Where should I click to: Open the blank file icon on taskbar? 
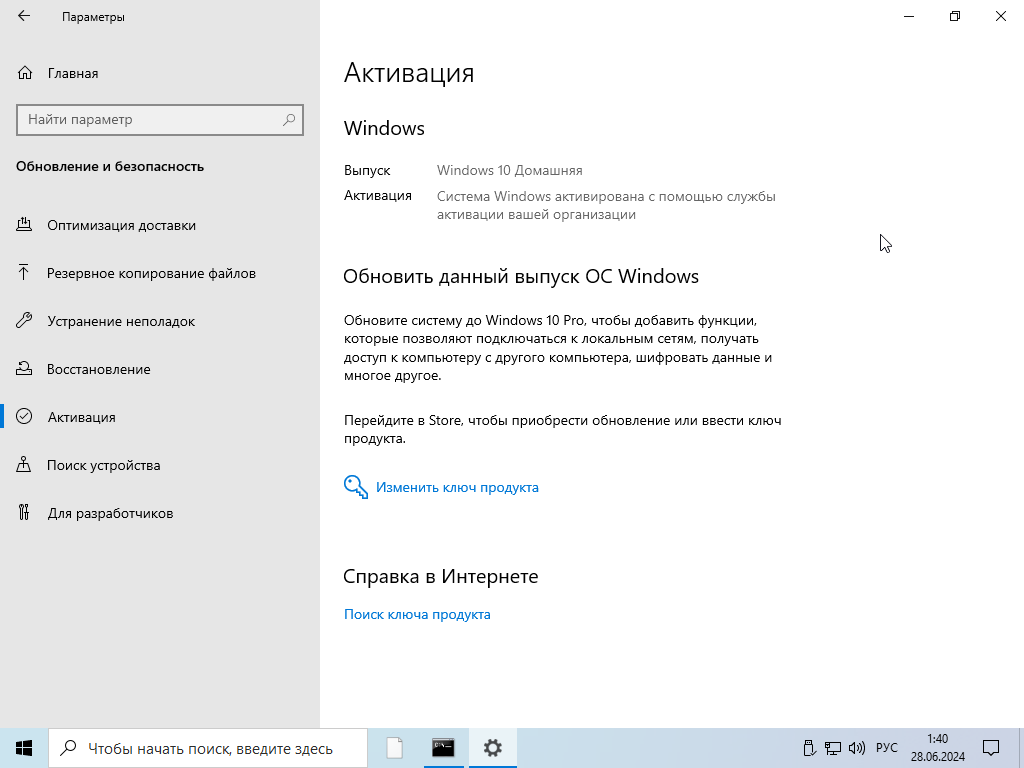pos(395,748)
